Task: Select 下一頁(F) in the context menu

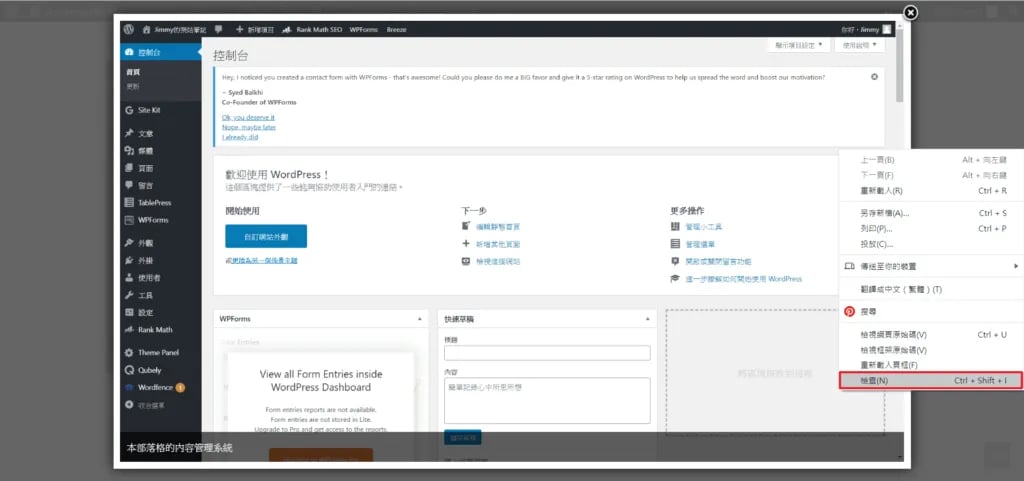Action: (931, 176)
